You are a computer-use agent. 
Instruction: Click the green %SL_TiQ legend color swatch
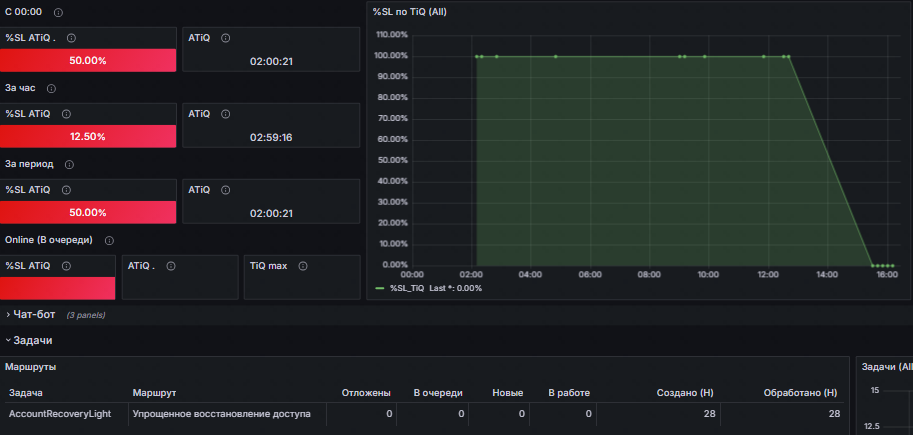380,288
